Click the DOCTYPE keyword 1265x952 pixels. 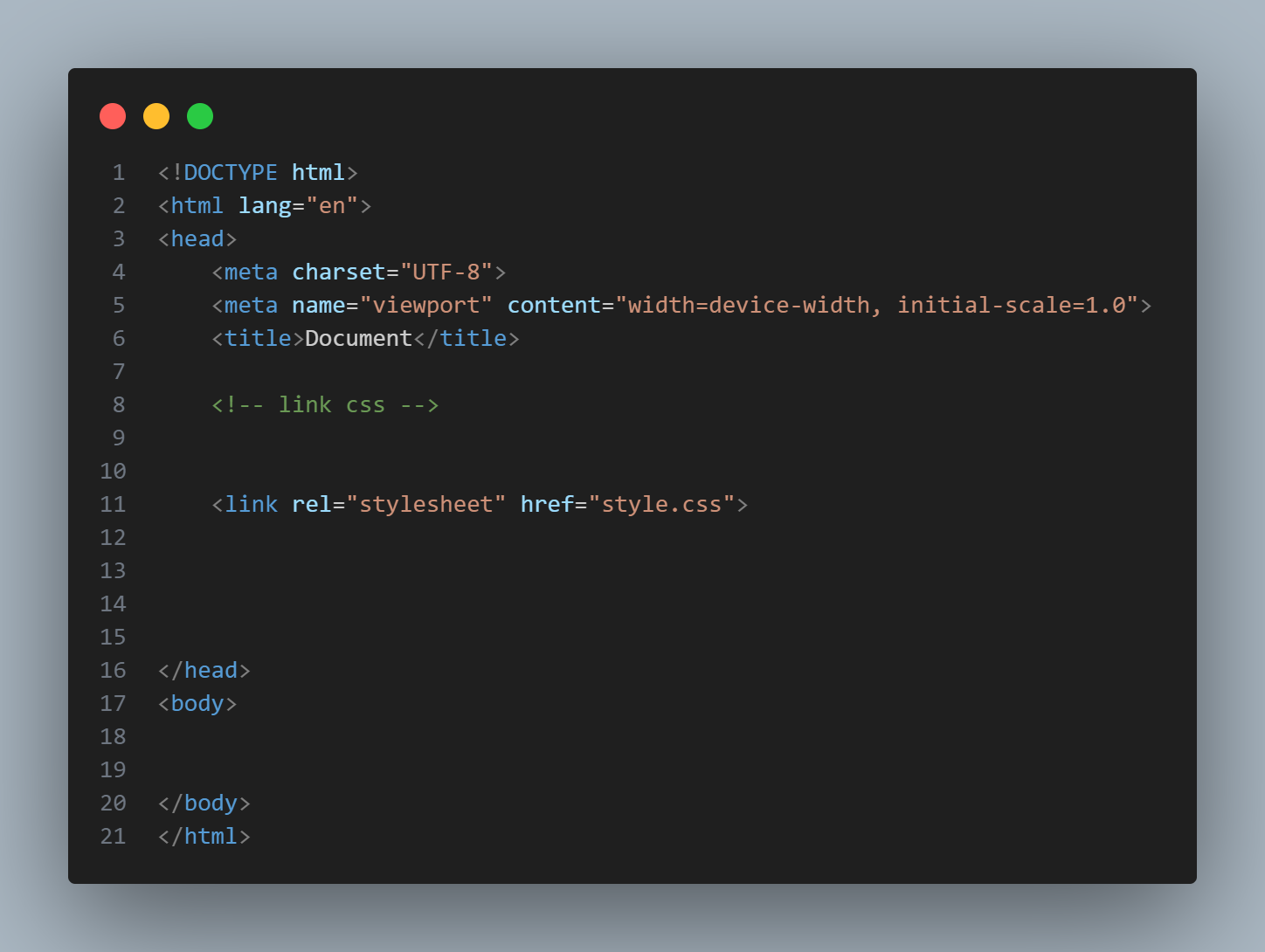coord(230,173)
